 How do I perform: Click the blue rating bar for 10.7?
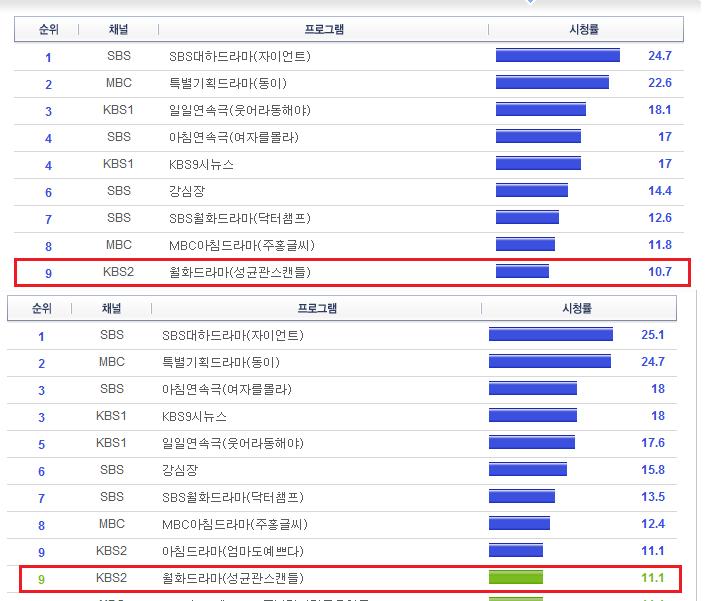(x=522, y=271)
